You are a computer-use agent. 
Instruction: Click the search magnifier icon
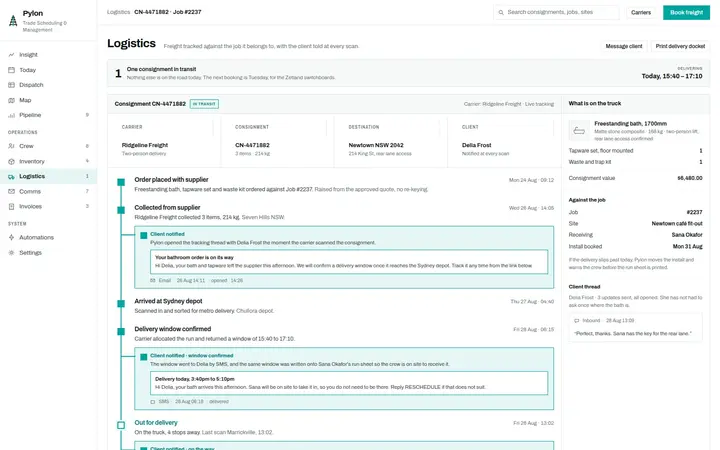[x=501, y=12]
